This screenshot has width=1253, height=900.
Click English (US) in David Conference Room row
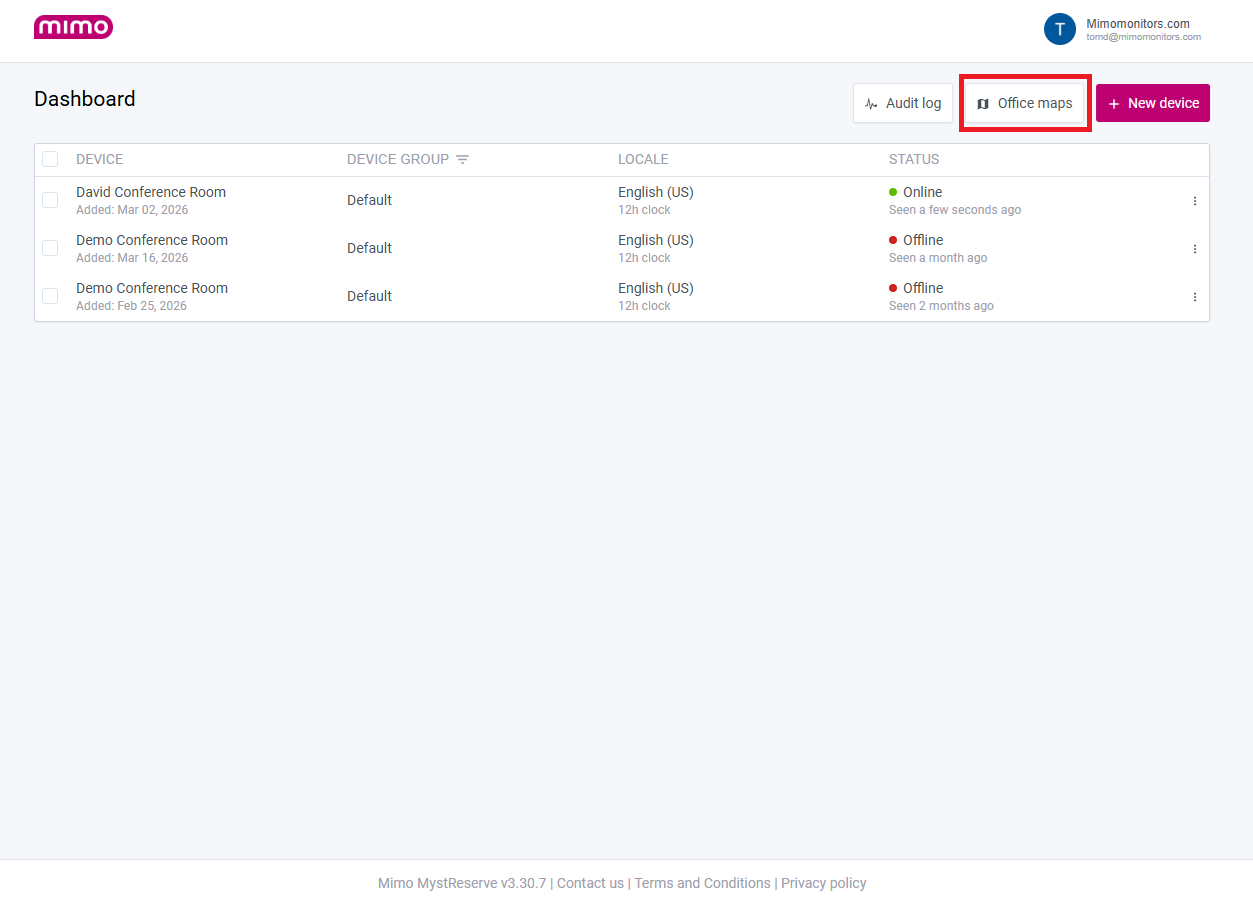click(656, 192)
